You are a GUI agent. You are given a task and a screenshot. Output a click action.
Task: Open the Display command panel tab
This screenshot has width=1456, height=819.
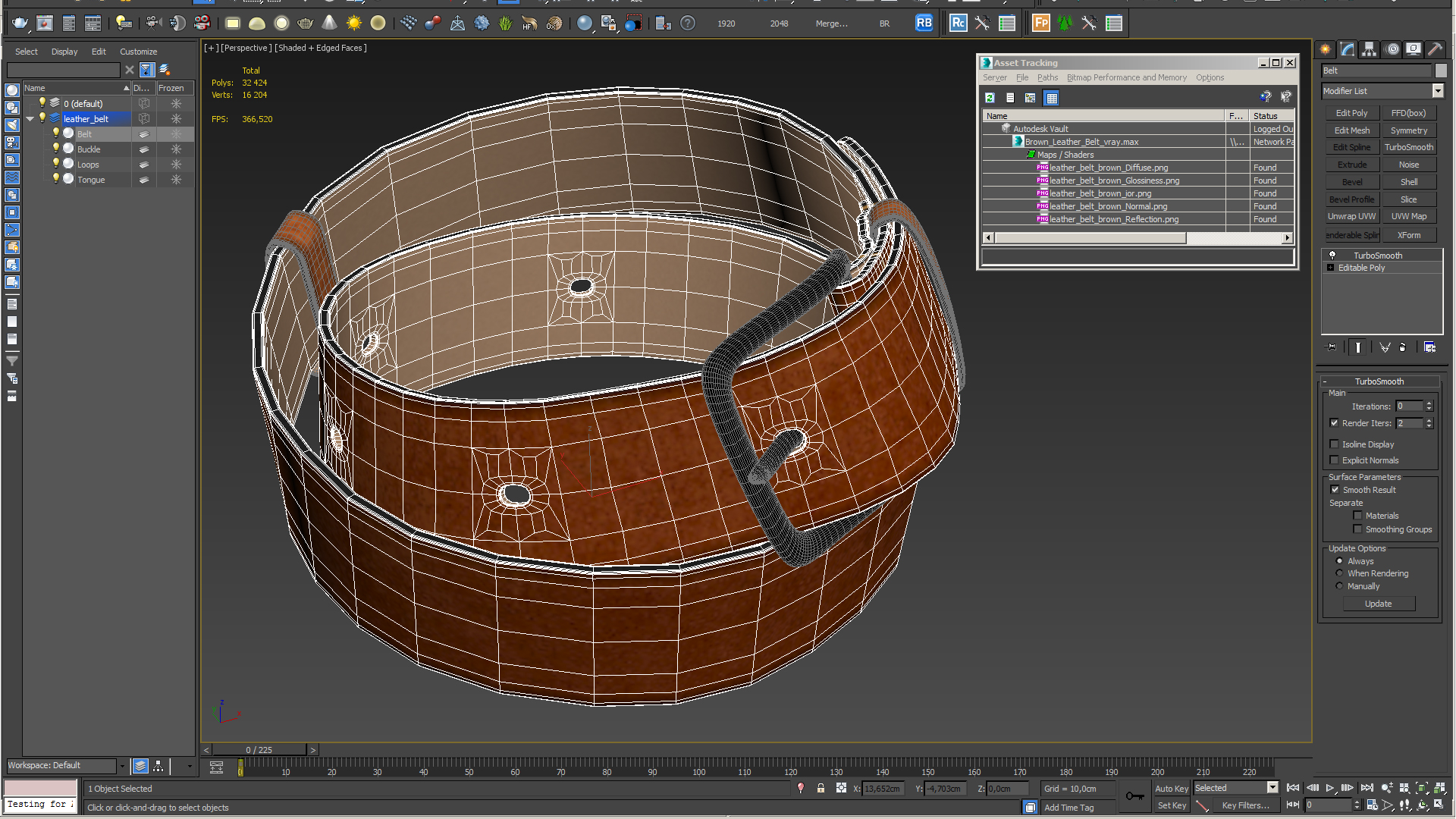point(1414,49)
